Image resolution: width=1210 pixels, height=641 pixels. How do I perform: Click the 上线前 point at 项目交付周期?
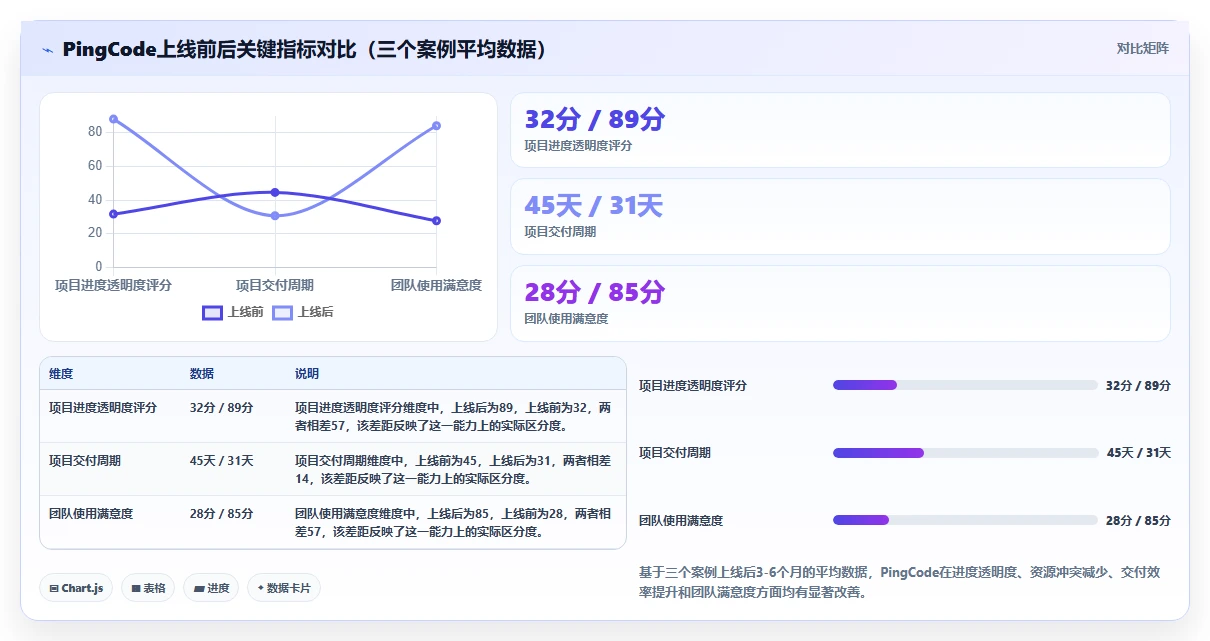pos(275,192)
